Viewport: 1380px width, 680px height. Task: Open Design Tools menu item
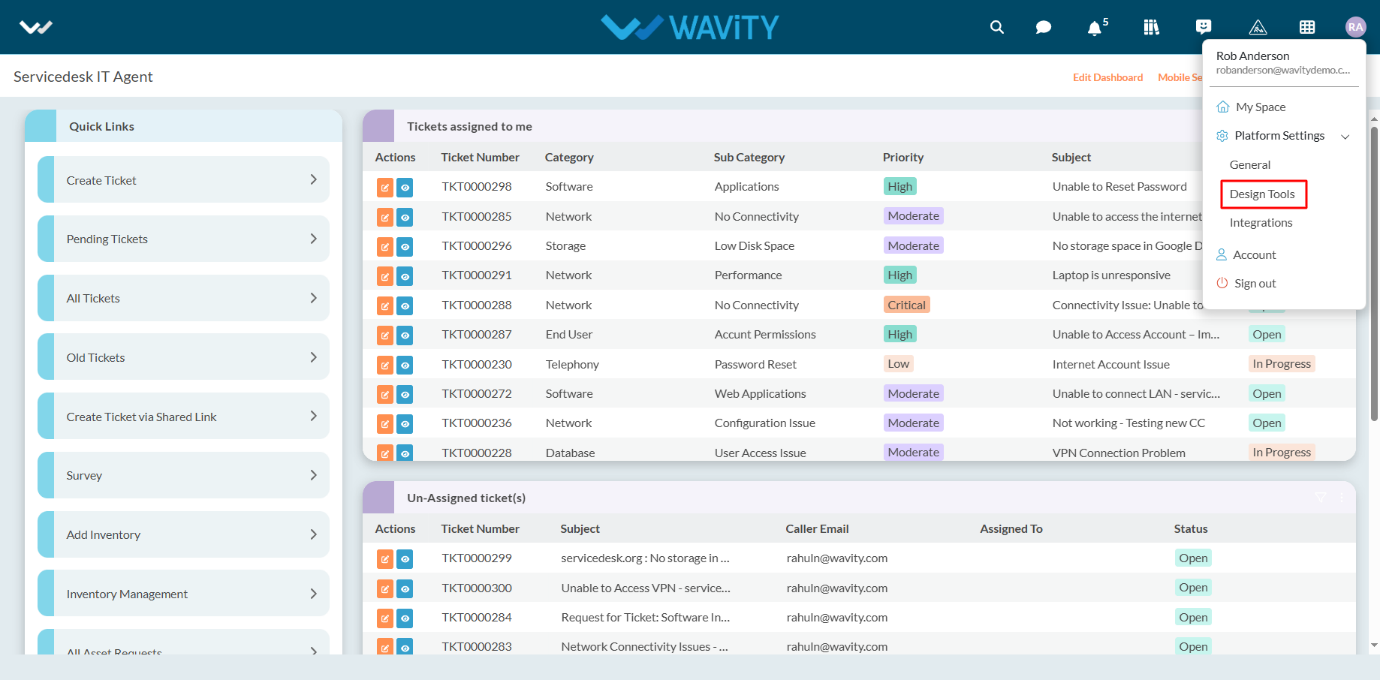pos(1262,194)
